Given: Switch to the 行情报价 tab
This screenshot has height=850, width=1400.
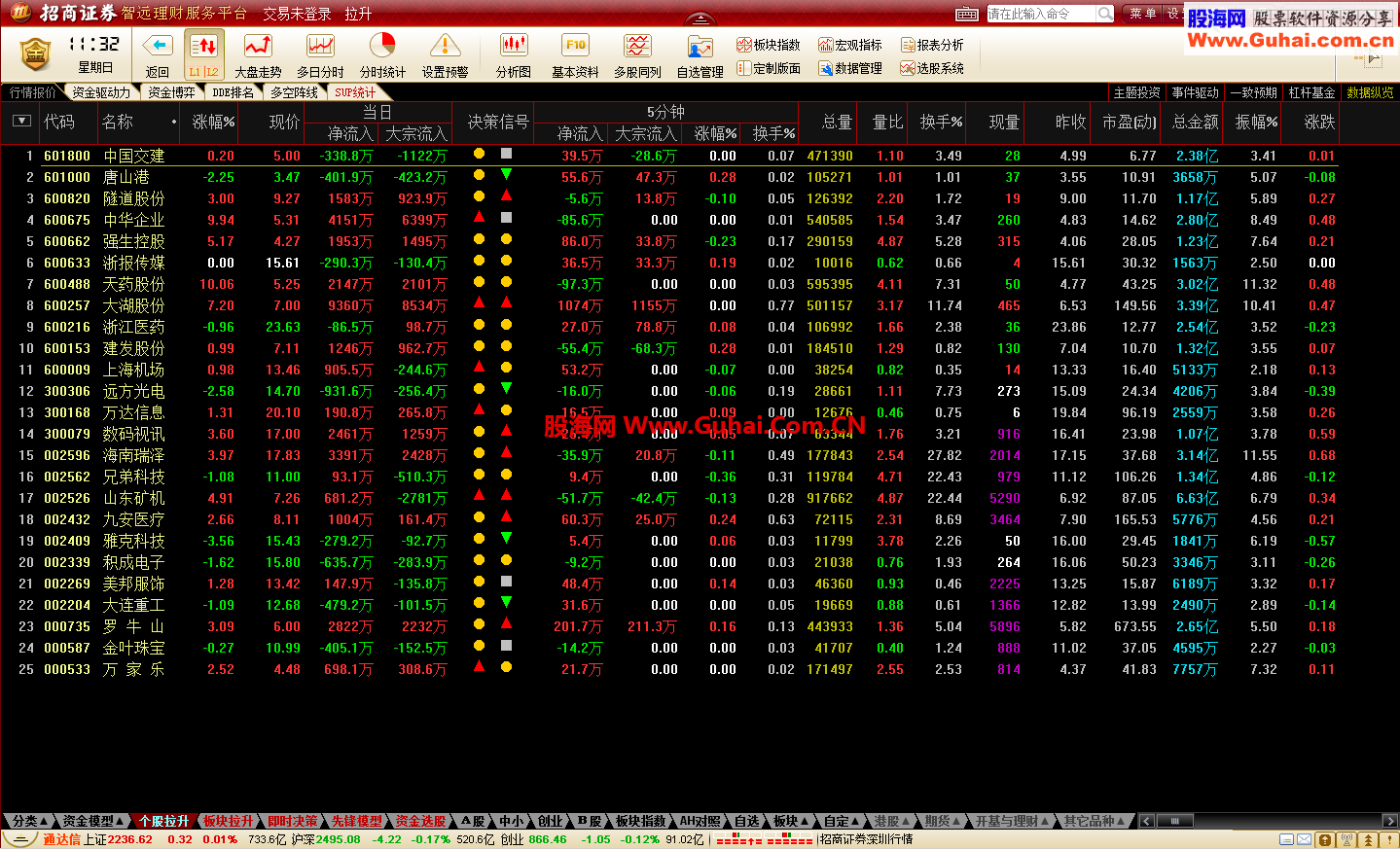Looking at the screenshot, I should point(33,92).
